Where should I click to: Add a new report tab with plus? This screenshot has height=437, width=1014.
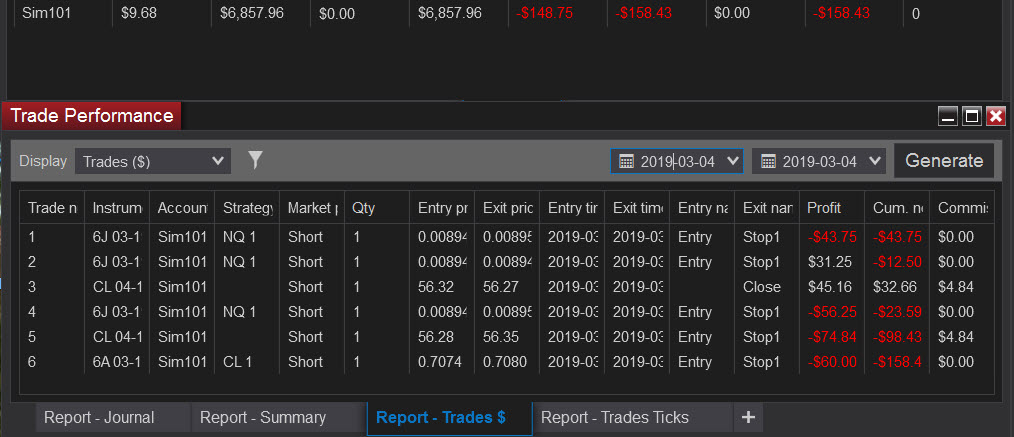pyautogui.click(x=748, y=418)
